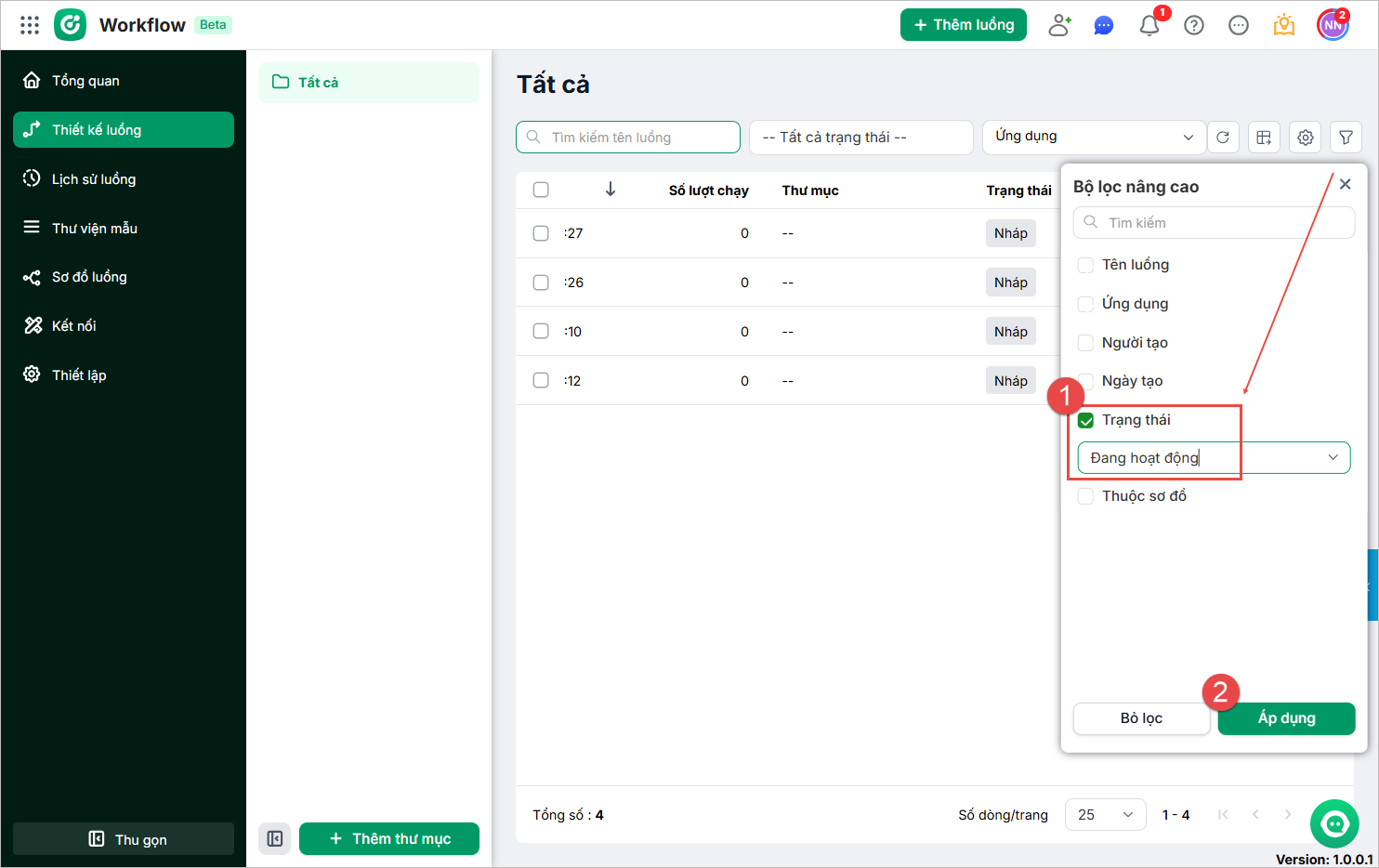Open Thư viện mẫu in sidebar
This screenshot has width=1379, height=868.
[95, 228]
